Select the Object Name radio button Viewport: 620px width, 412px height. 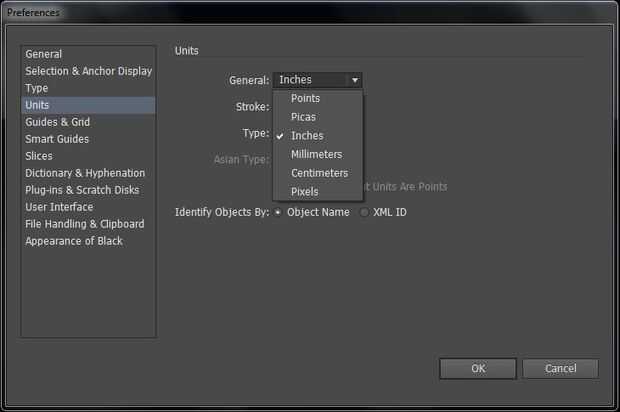(x=278, y=212)
